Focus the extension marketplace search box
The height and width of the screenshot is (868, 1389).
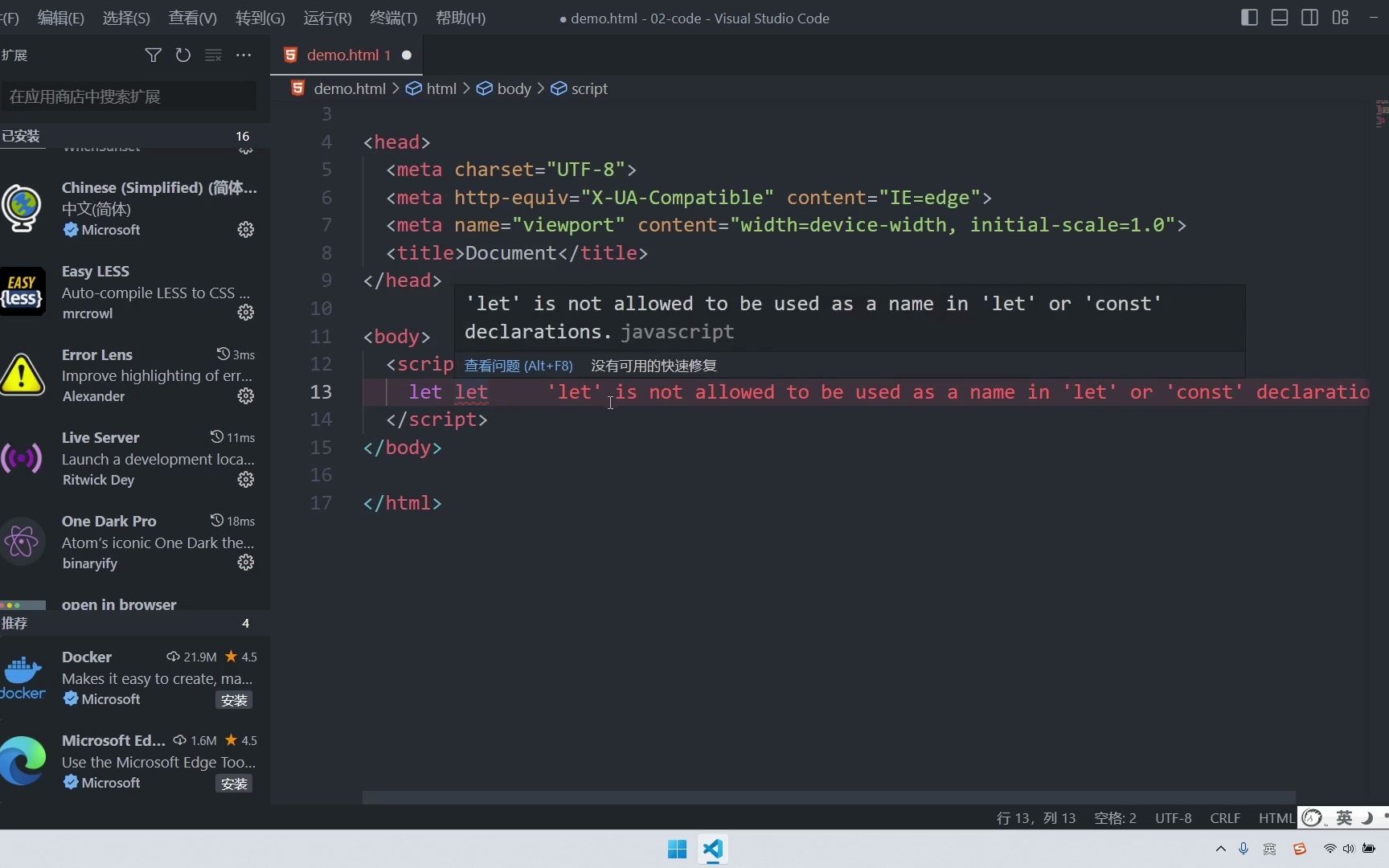click(129, 96)
